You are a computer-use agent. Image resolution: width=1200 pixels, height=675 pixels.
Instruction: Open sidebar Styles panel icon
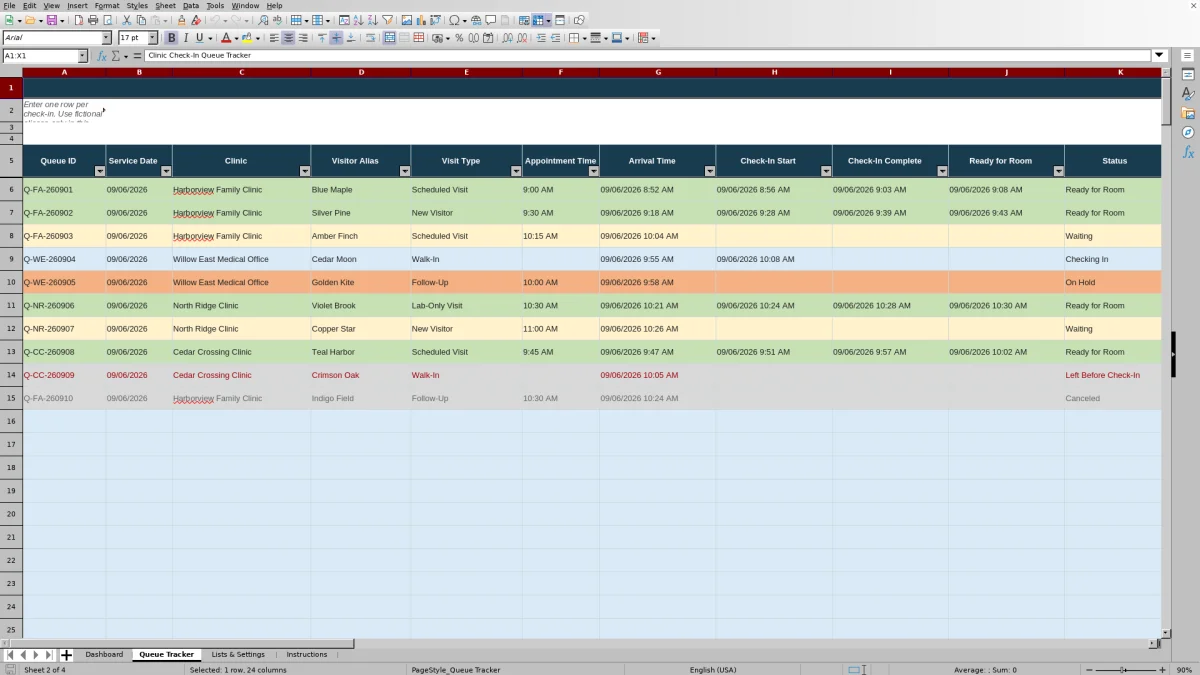point(1188,94)
